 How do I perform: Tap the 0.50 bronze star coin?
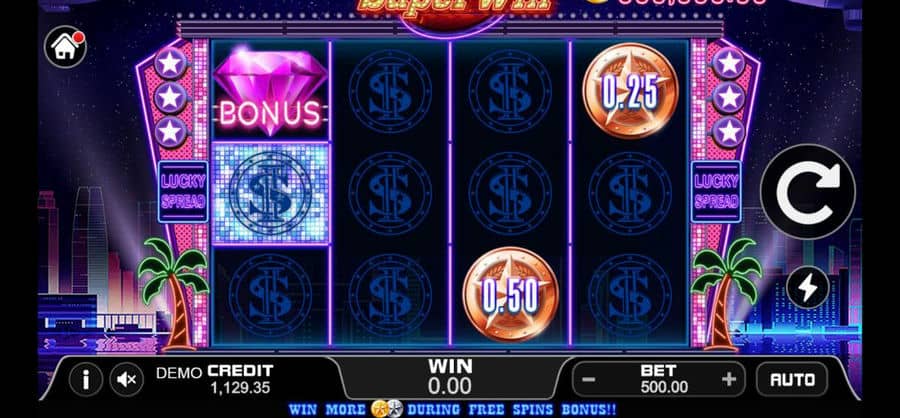(510, 294)
